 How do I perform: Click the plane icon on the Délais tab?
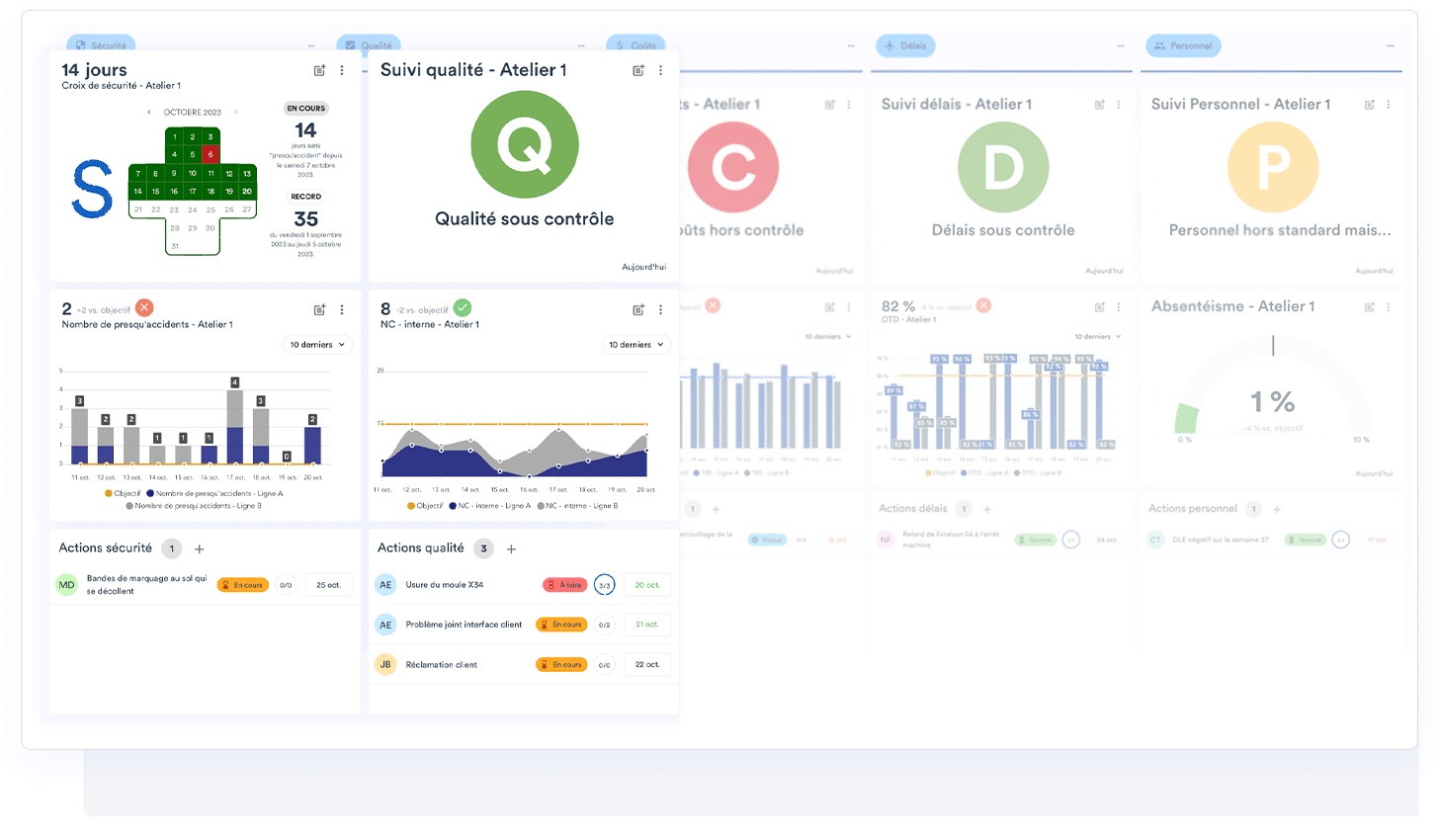[x=889, y=44]
